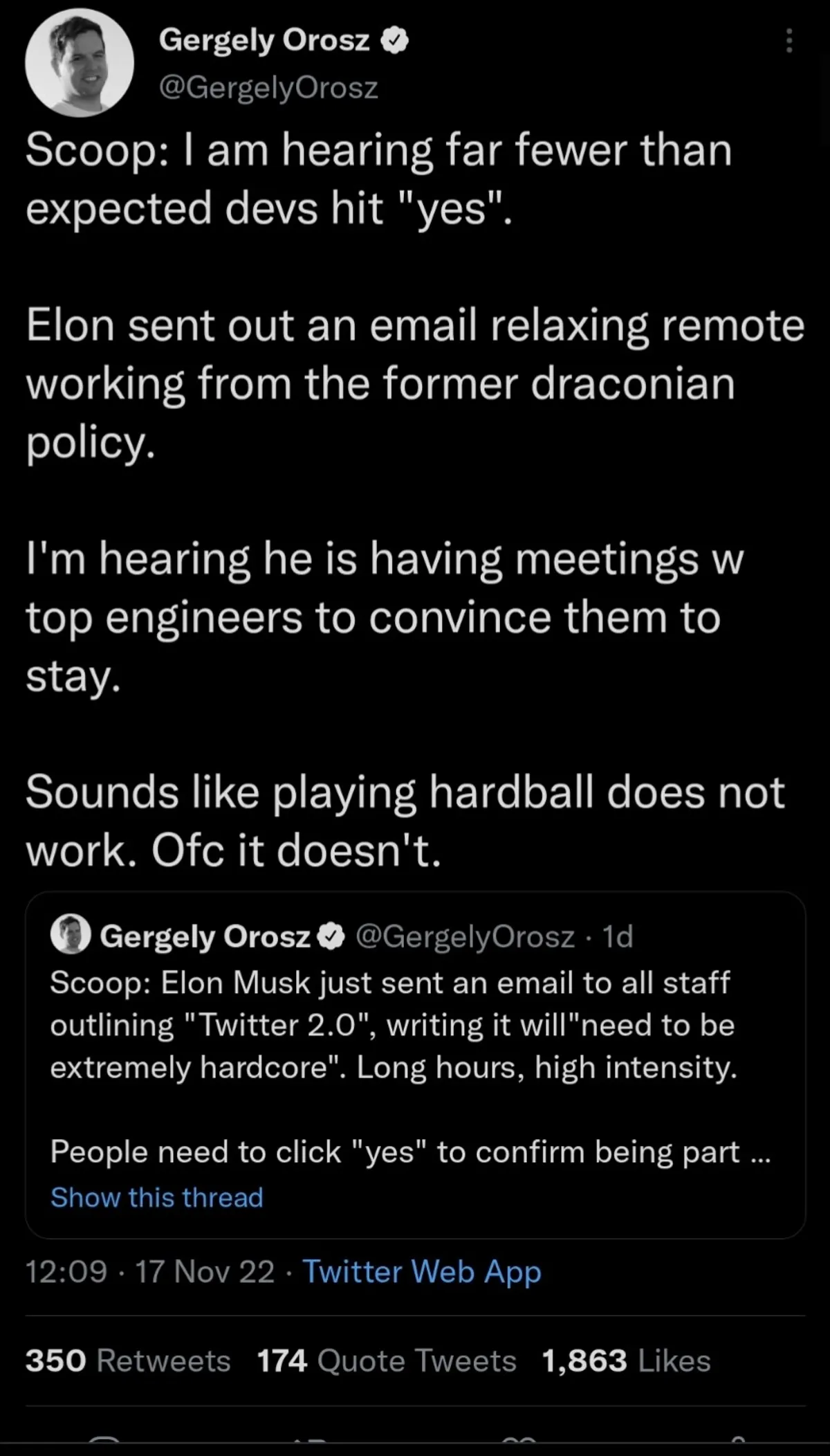Open the author name in the quoted tweet
Image resolution: width=830 pixels, height=1456 pixels.
point(205,936)
